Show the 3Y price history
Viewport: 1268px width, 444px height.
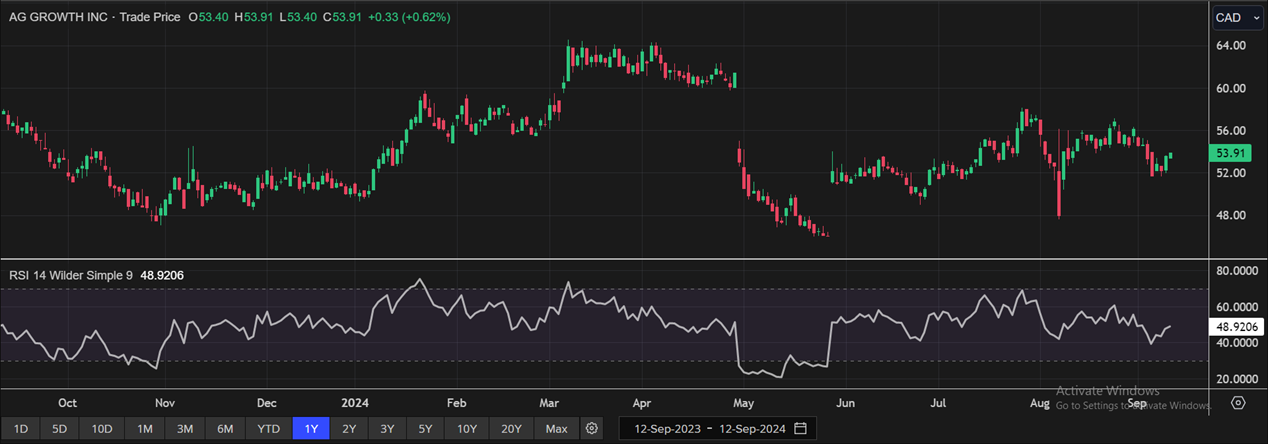[x=387, y=429]
